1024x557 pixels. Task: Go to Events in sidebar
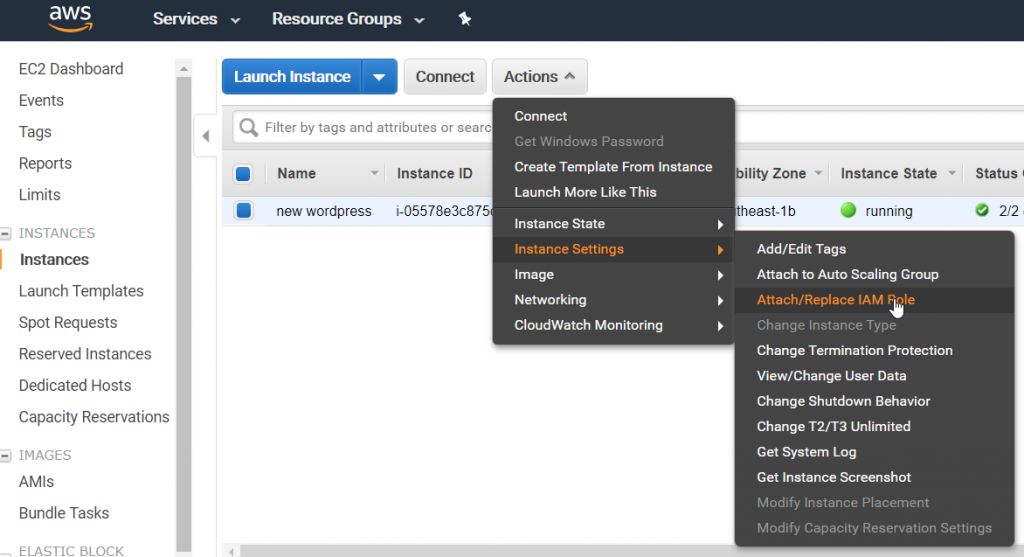click(x=41, y=101)
